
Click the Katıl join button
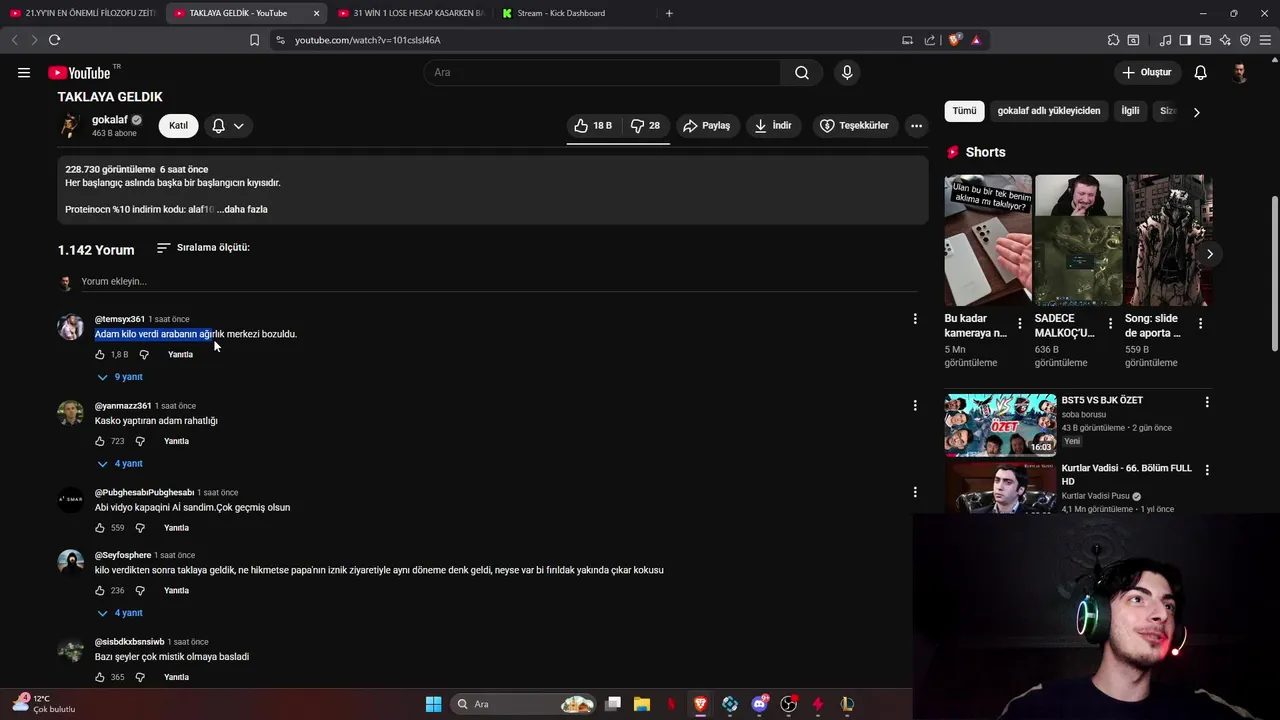(178, 126)
